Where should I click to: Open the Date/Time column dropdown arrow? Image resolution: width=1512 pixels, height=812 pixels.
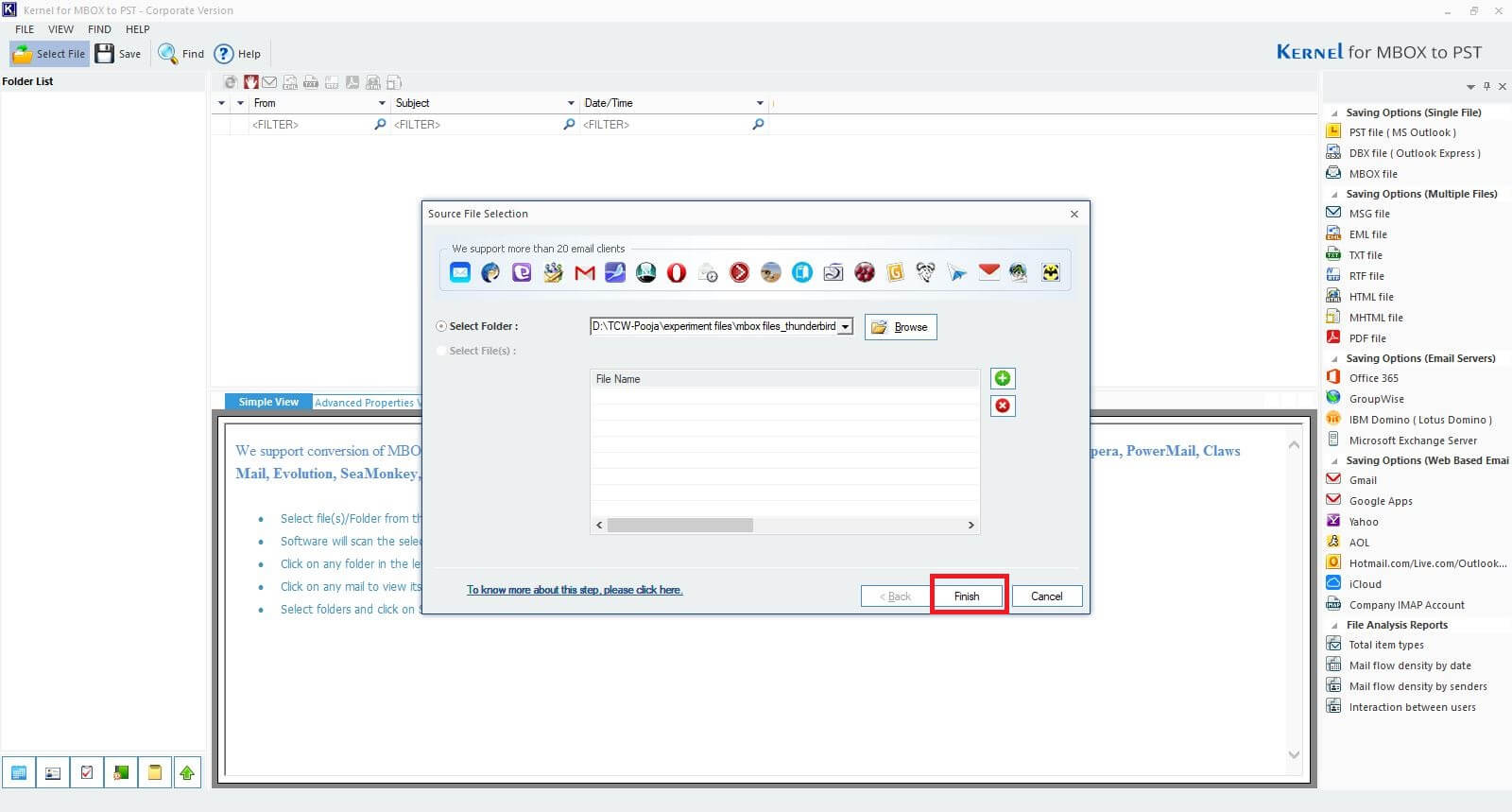tap(760, 103)
